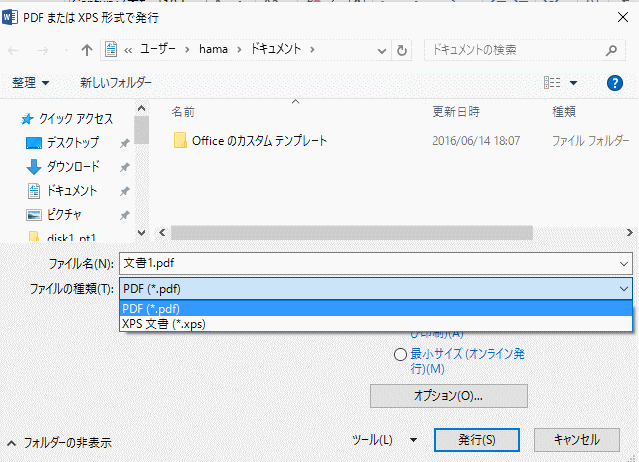
Task: Click 新しいフォルダー button
Action: [116, 83]
